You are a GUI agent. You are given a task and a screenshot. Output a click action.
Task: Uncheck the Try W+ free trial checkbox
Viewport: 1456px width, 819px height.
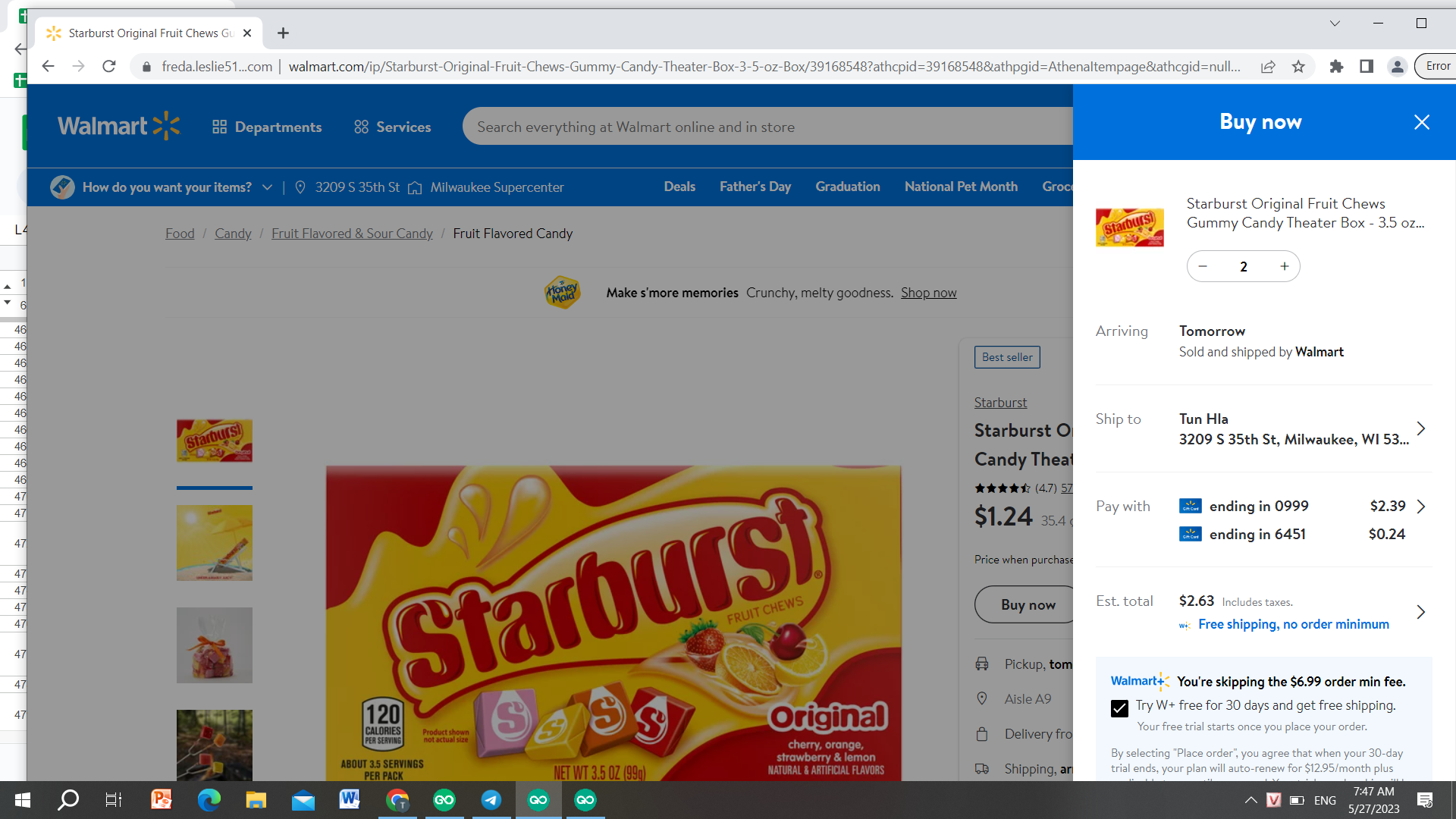(1119, 708)
